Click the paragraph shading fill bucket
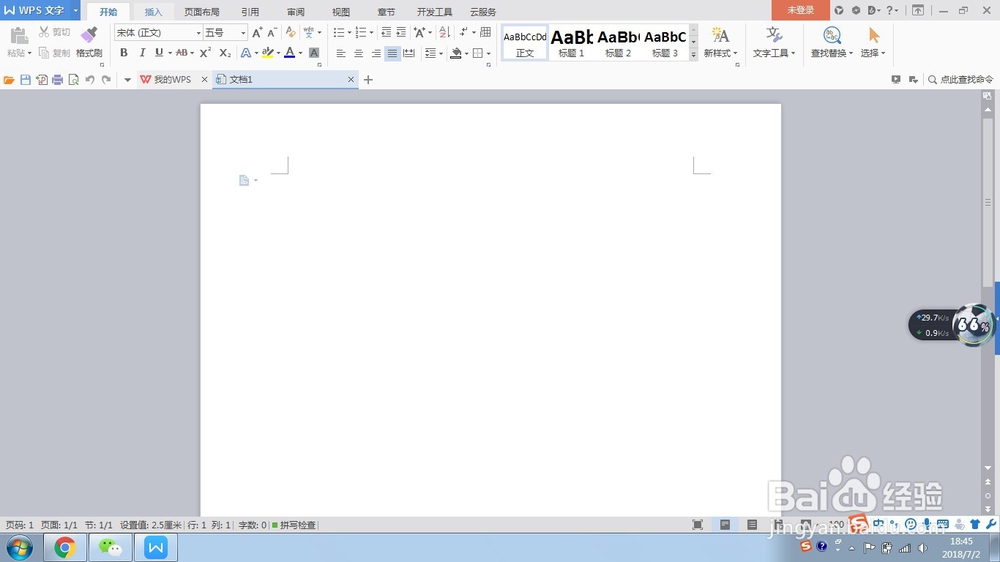 [x=456, y=54]
